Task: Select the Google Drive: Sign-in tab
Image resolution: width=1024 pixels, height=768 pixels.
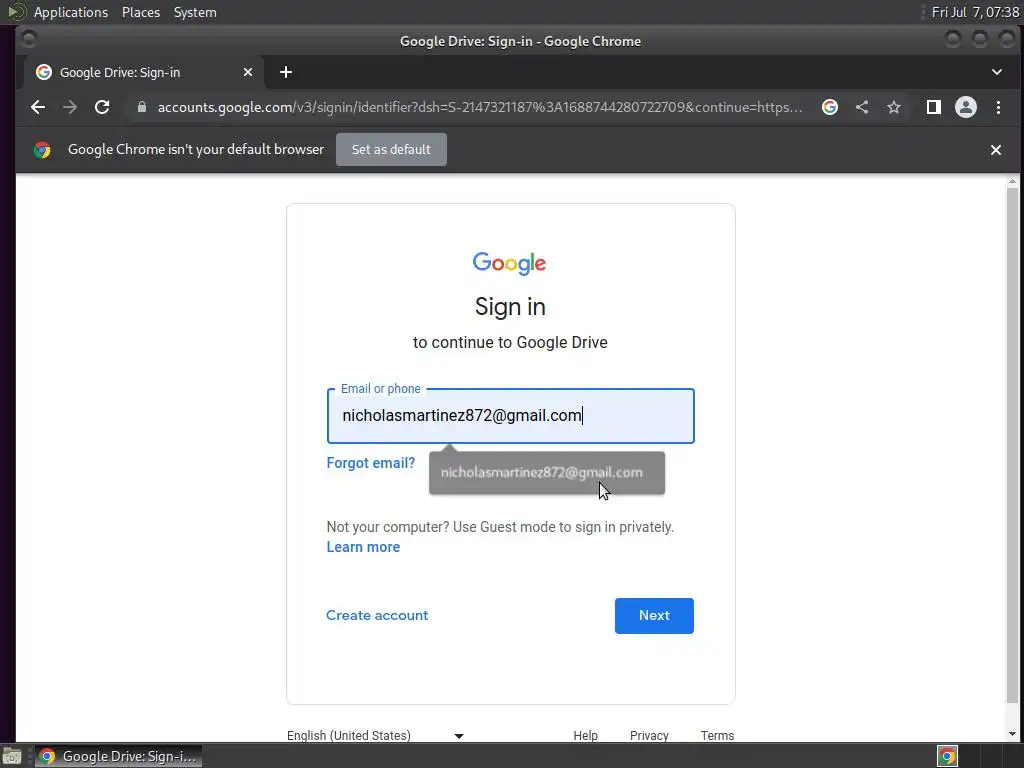Action: (144, 72)
